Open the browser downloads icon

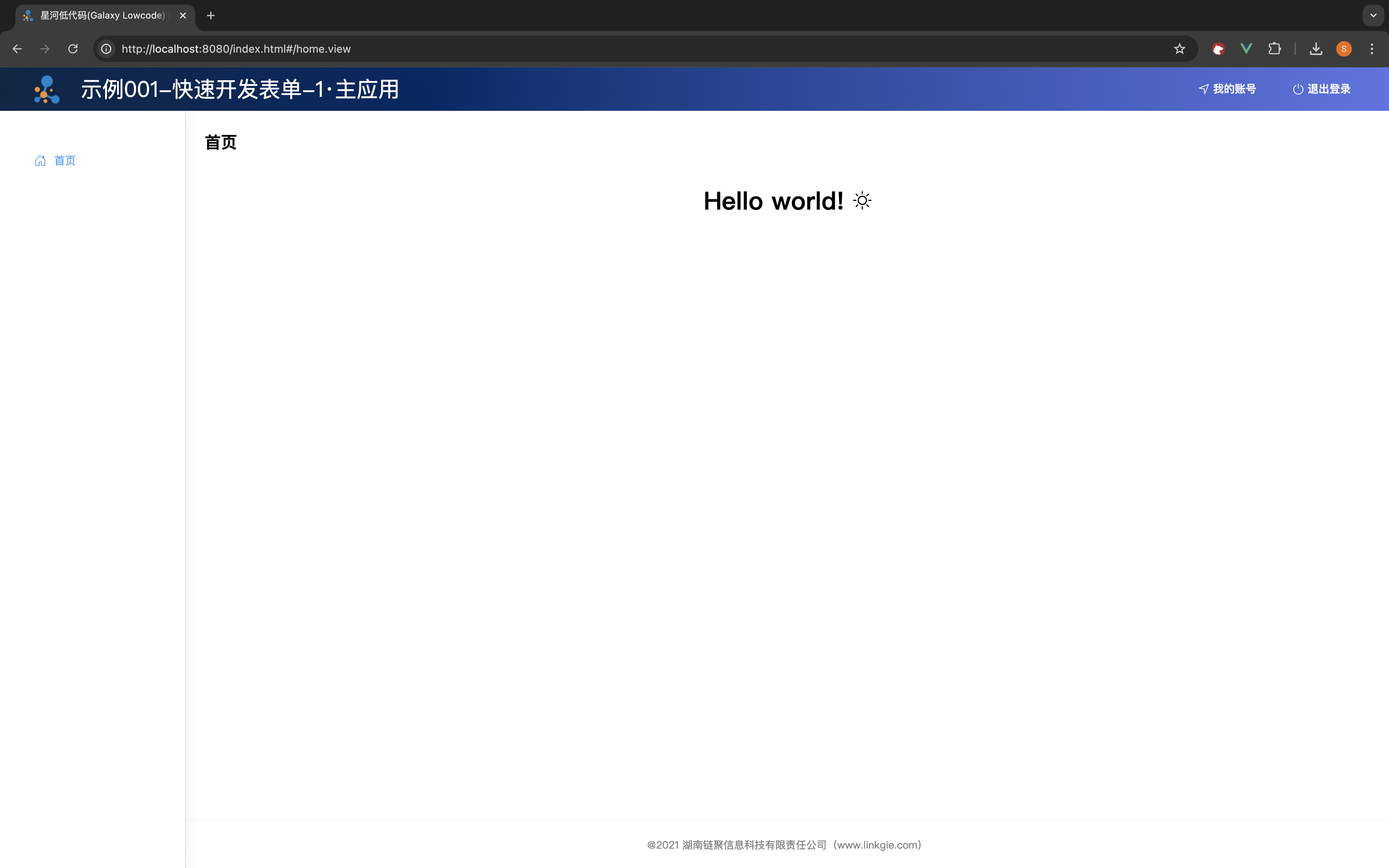point(1316,49)
